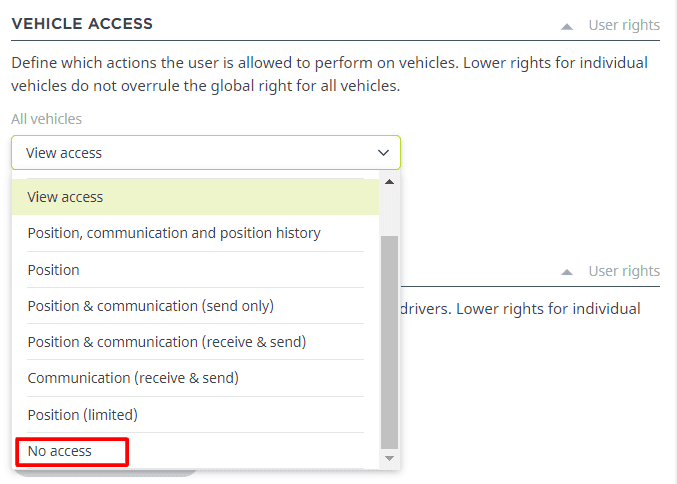Click the dropdown list scroll-down arrow
This screenshot has width=677, height=484.
389,458
